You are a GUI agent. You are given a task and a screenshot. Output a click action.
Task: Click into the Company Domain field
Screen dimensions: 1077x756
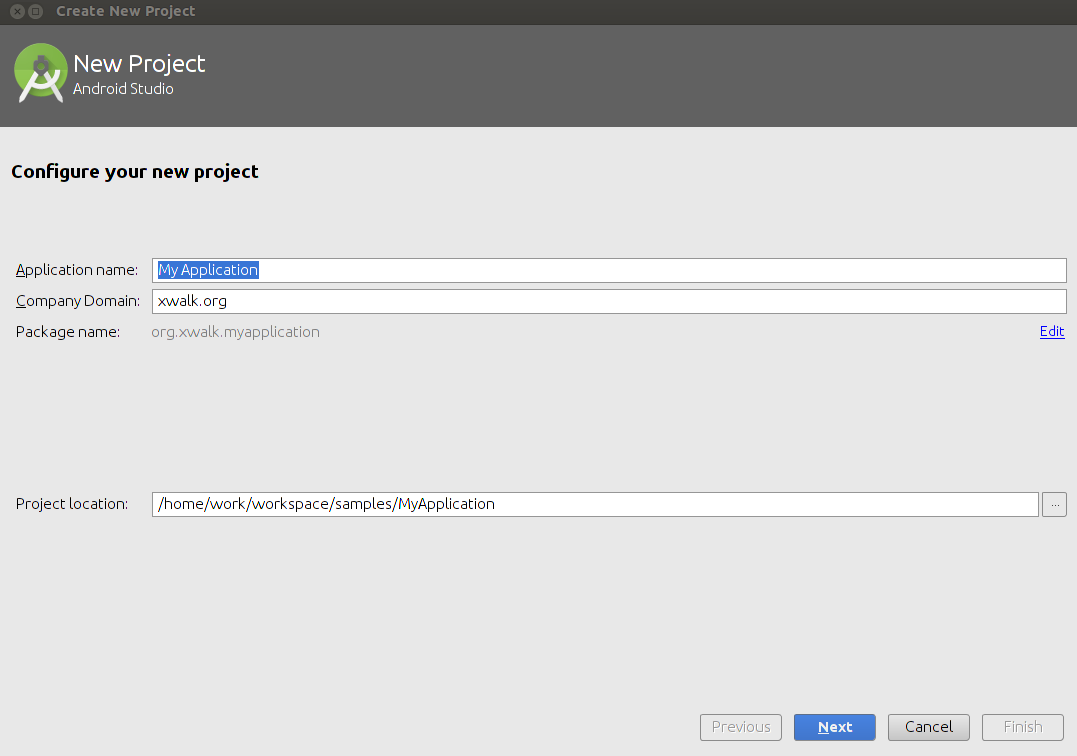pyautogui.click(x=610, y=301)
